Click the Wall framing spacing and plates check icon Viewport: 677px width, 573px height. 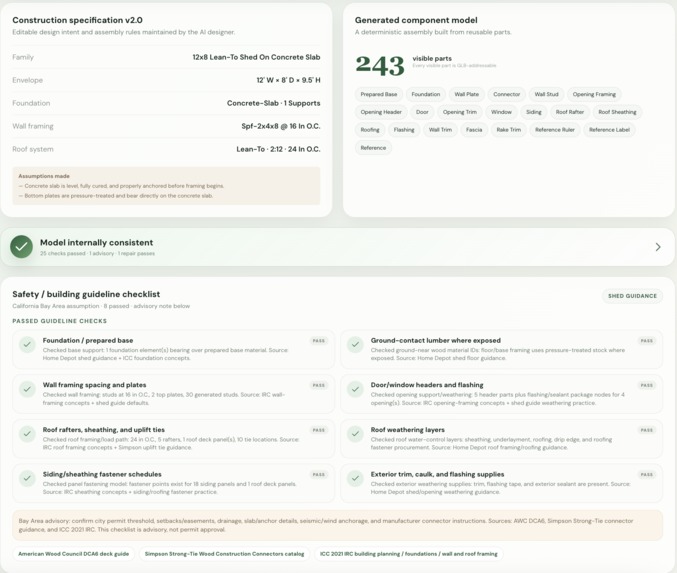pos(27,389)
